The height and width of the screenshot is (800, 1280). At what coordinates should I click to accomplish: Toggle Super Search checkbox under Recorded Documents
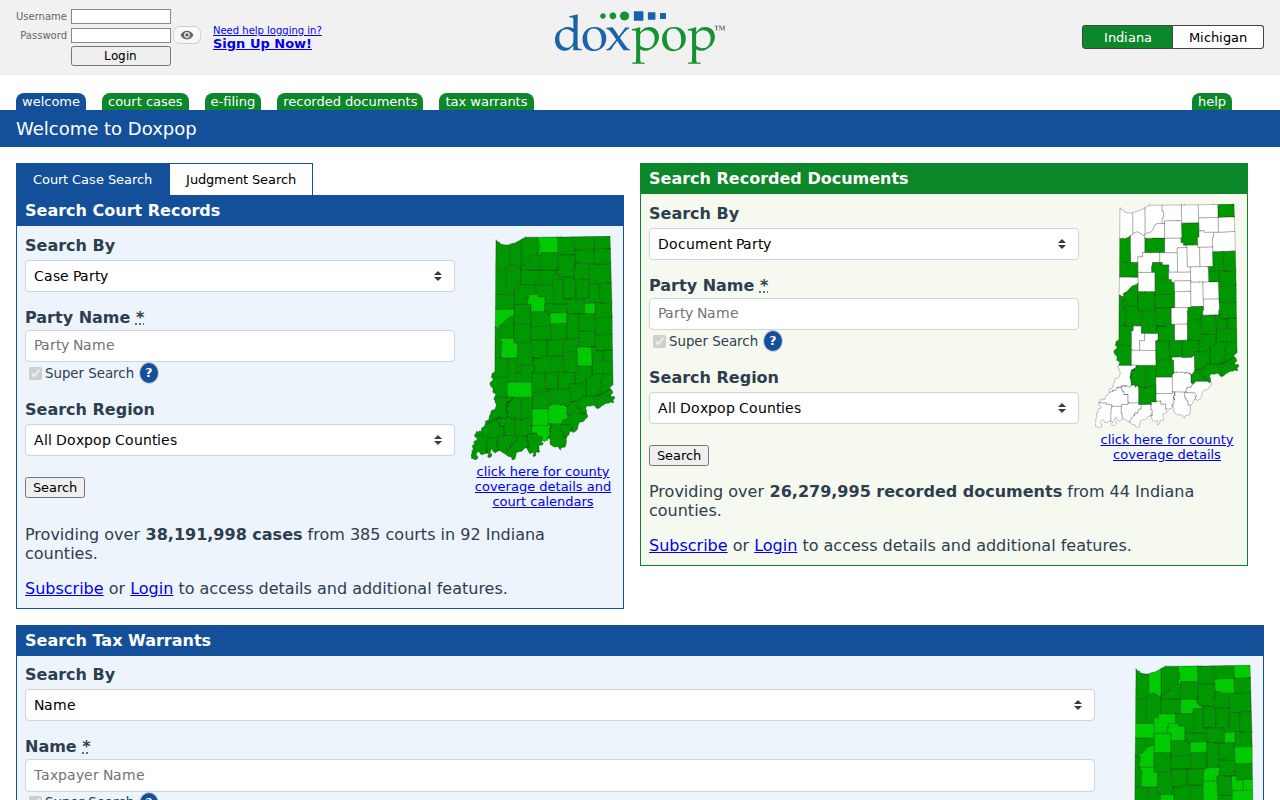tap(660, 341)
